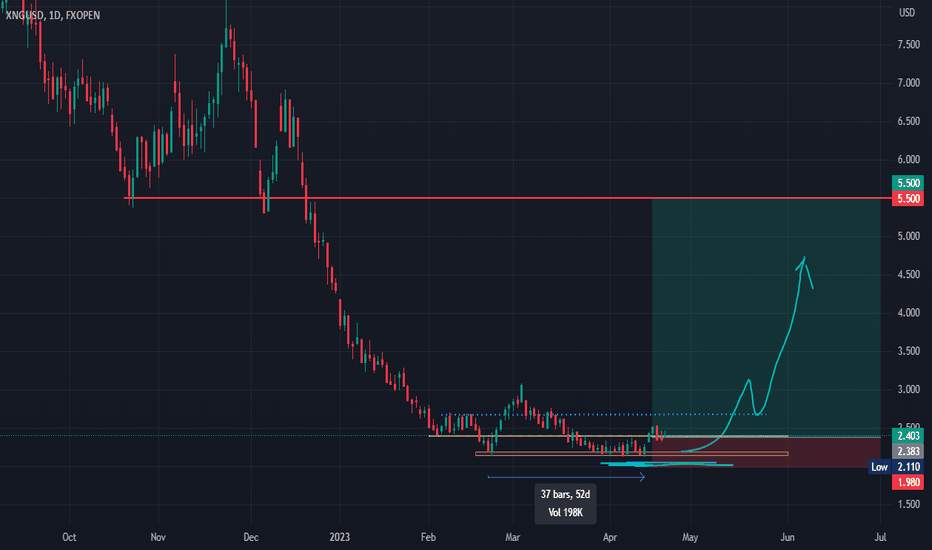Select the red 1.980 stop level label
This screenshot has height=550, width=932.
point(908,482)
